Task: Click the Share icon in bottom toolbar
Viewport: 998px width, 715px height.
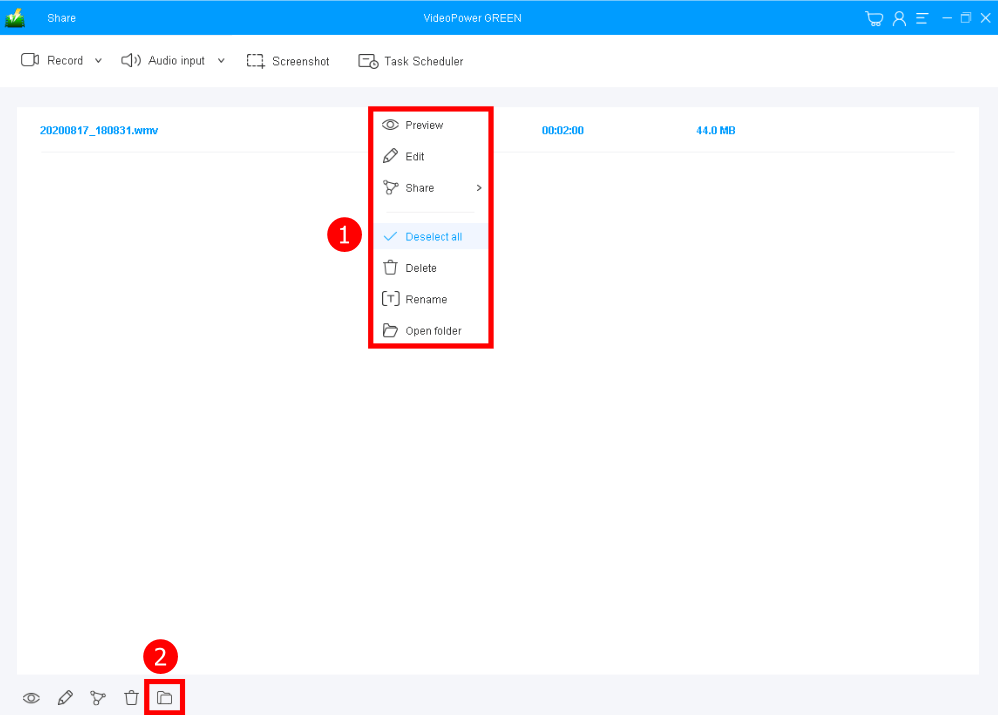Action: coord(98,697)
